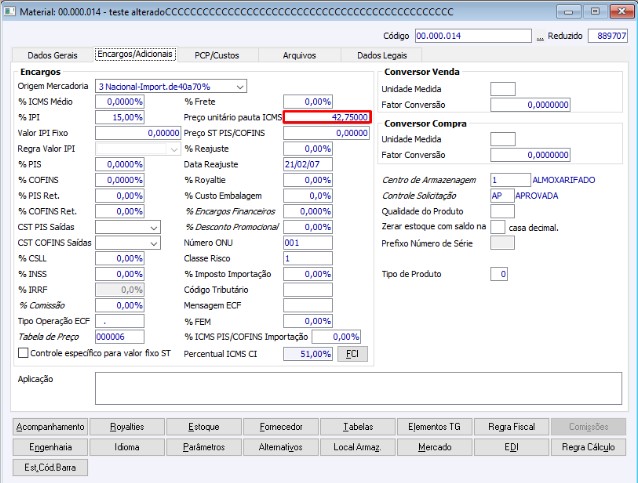Screen dimensions: 638x483
Task: Click the FCI button
Action: point(352,354)
